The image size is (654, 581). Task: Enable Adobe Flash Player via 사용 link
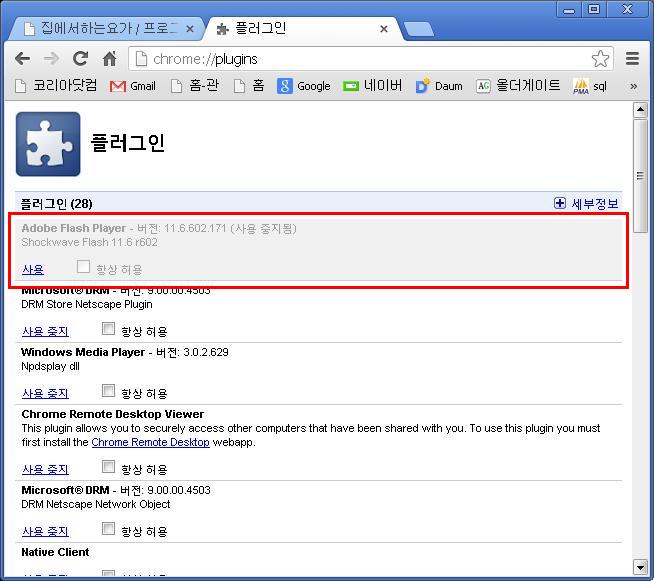(x=33, y=270)
